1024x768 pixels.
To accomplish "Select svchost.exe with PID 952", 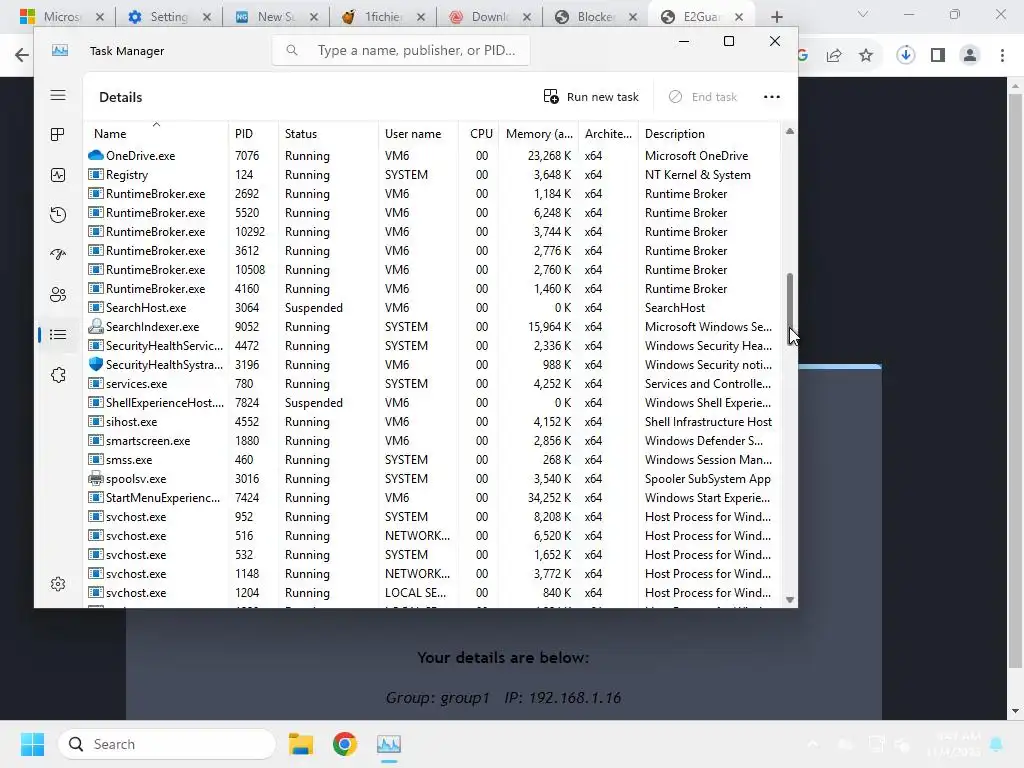I will [x=433, y=516].
